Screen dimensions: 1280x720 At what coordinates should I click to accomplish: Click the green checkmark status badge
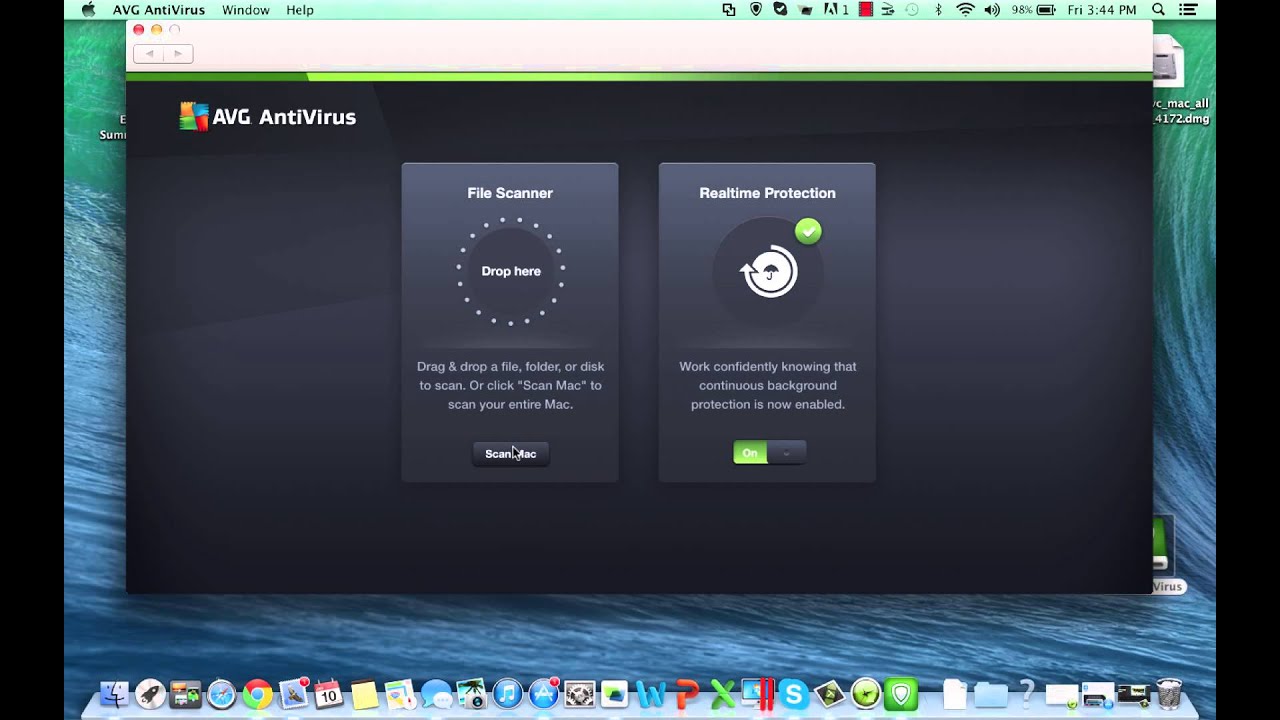pyautogui.click(x=808, y=232)
